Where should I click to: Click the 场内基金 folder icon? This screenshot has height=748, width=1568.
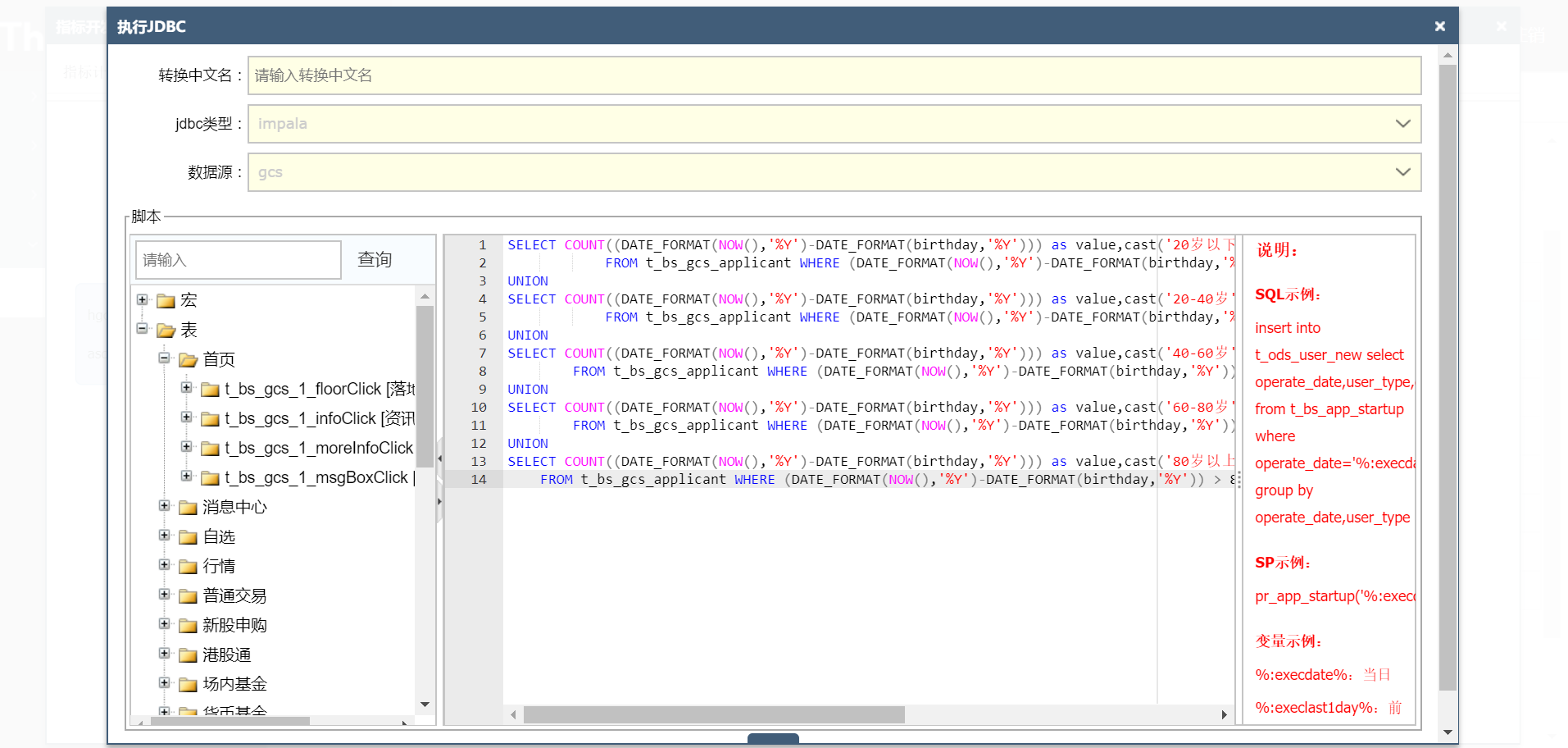coord(189,685)
